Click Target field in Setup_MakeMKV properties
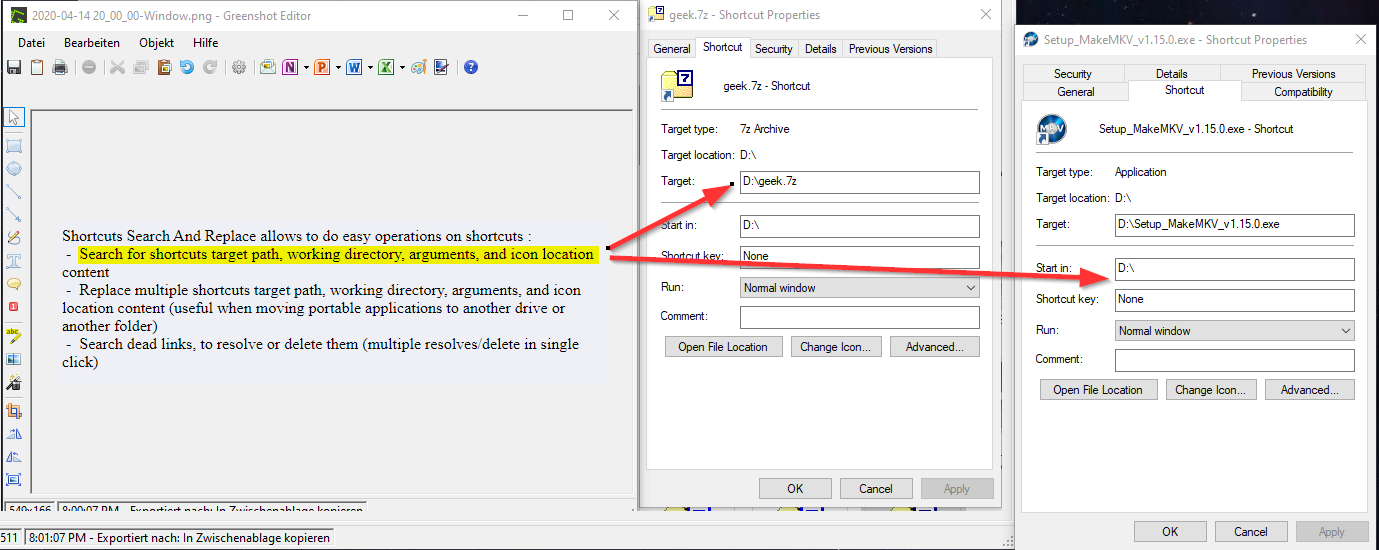The width and height of the screenshot is (1379, 550). pos(1235,225)
